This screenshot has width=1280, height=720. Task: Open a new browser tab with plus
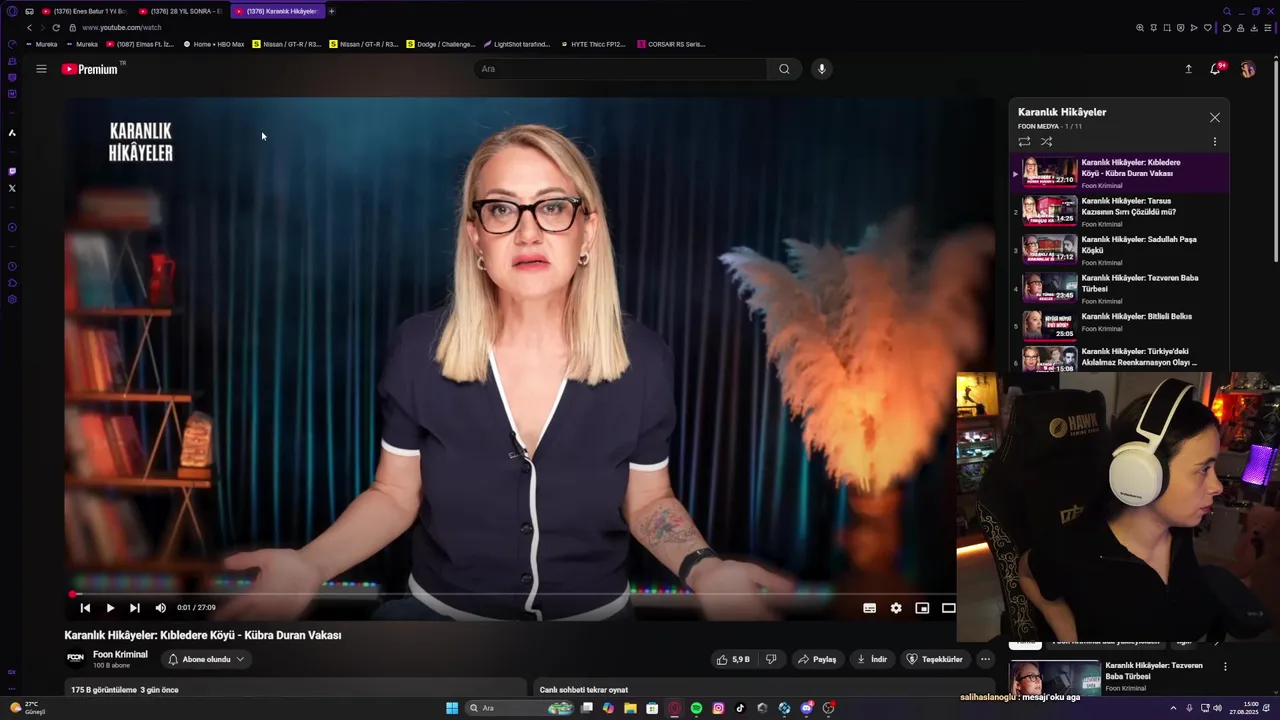332,11
